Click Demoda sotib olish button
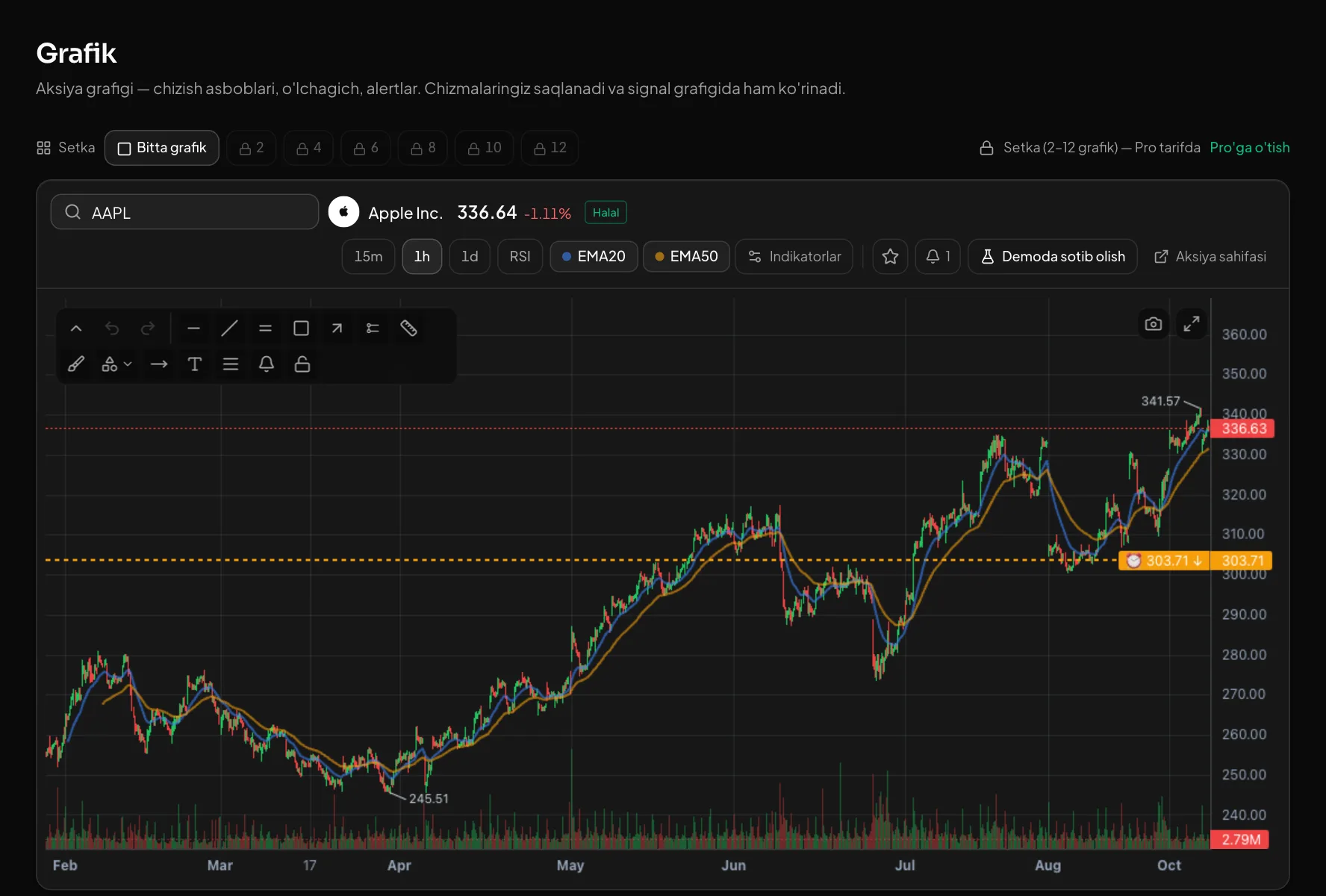This screenshot has width=1326, height=896. tap(1053, 257)
